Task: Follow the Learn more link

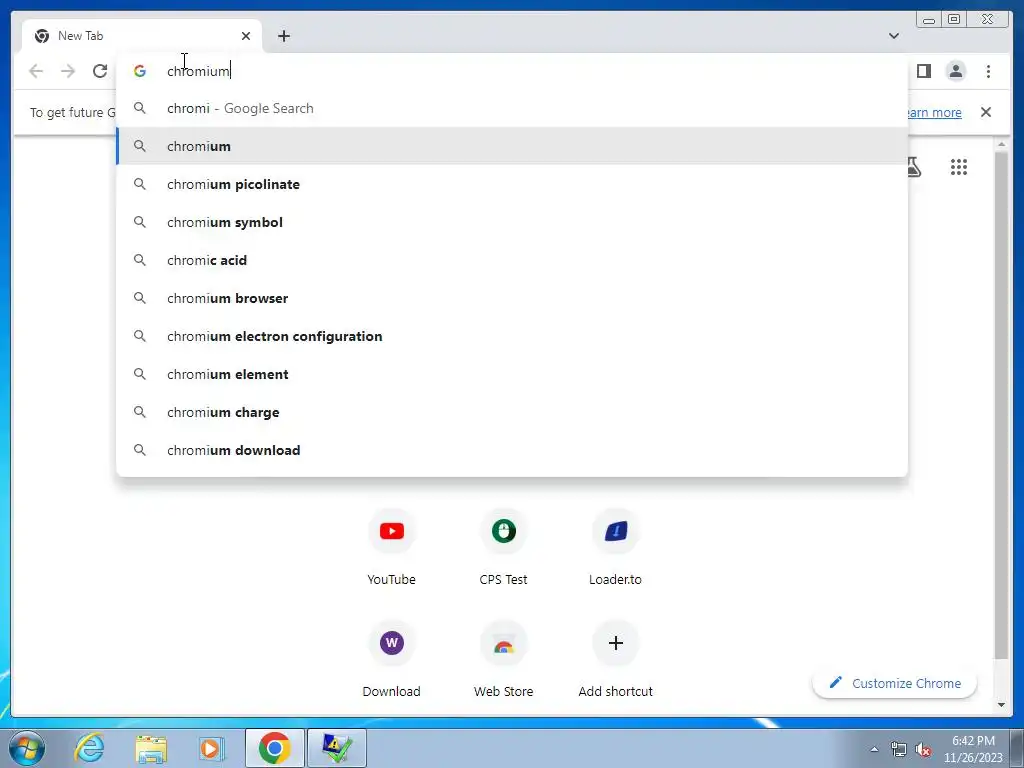Action: coord(935,112)
